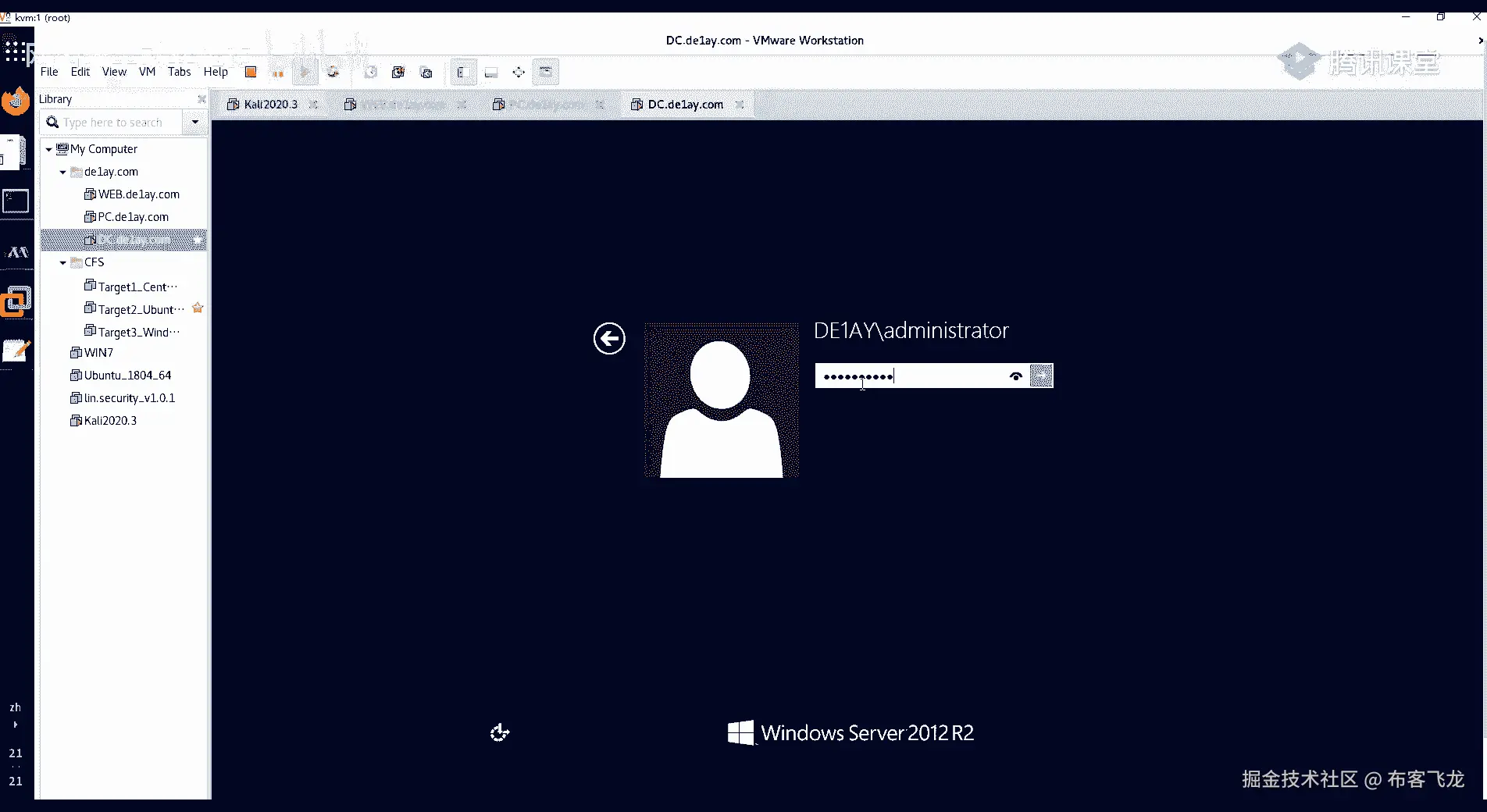Collapse the CFS folder
The image size is (1487, 812).
63,262
